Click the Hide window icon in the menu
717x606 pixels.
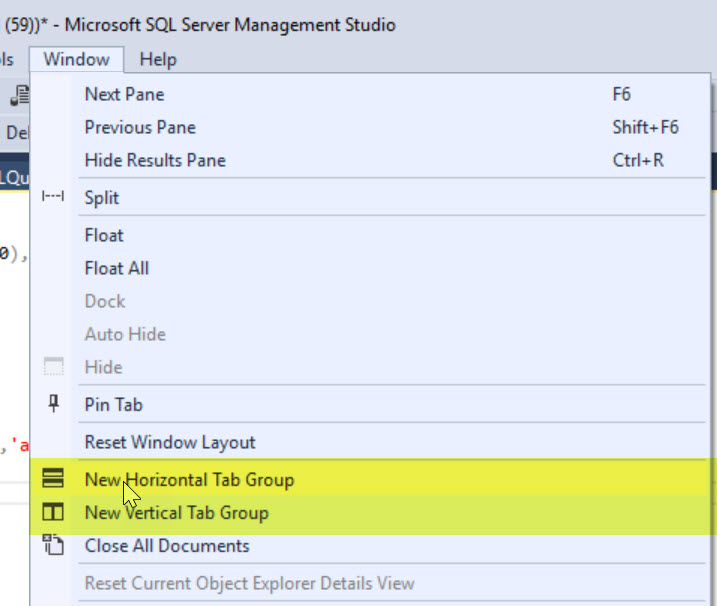pos(53,367)
